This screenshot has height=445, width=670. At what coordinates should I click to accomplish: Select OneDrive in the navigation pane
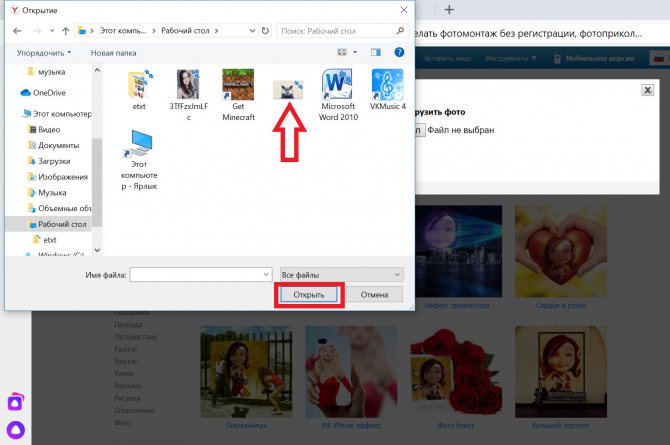(x=43, y=93)
